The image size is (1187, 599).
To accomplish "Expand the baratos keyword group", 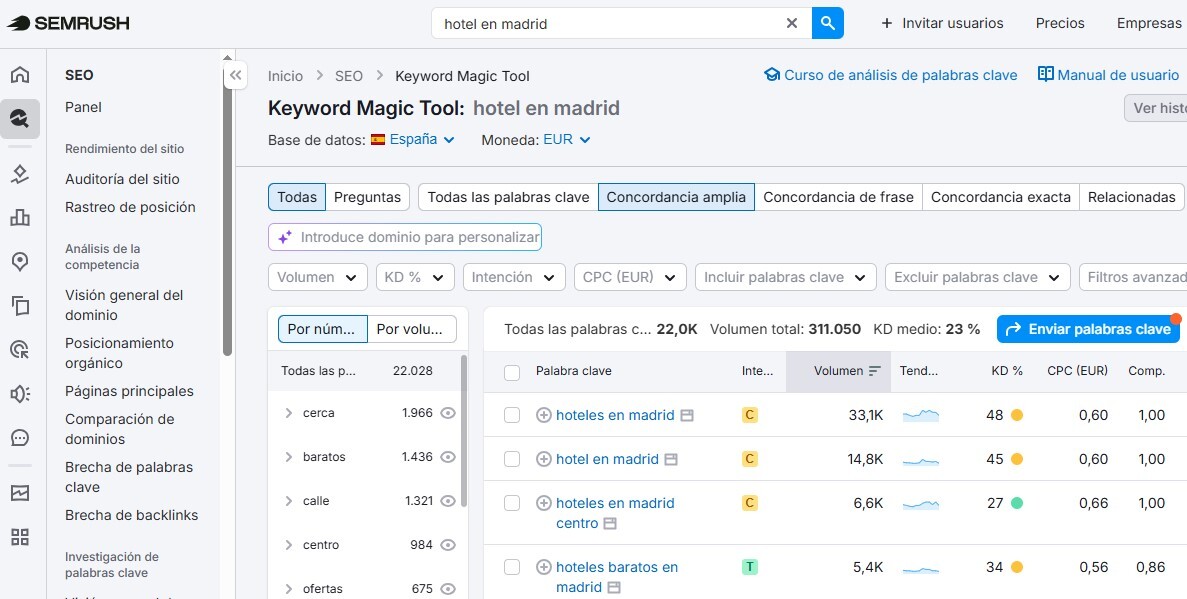I will tap(288, 457).
